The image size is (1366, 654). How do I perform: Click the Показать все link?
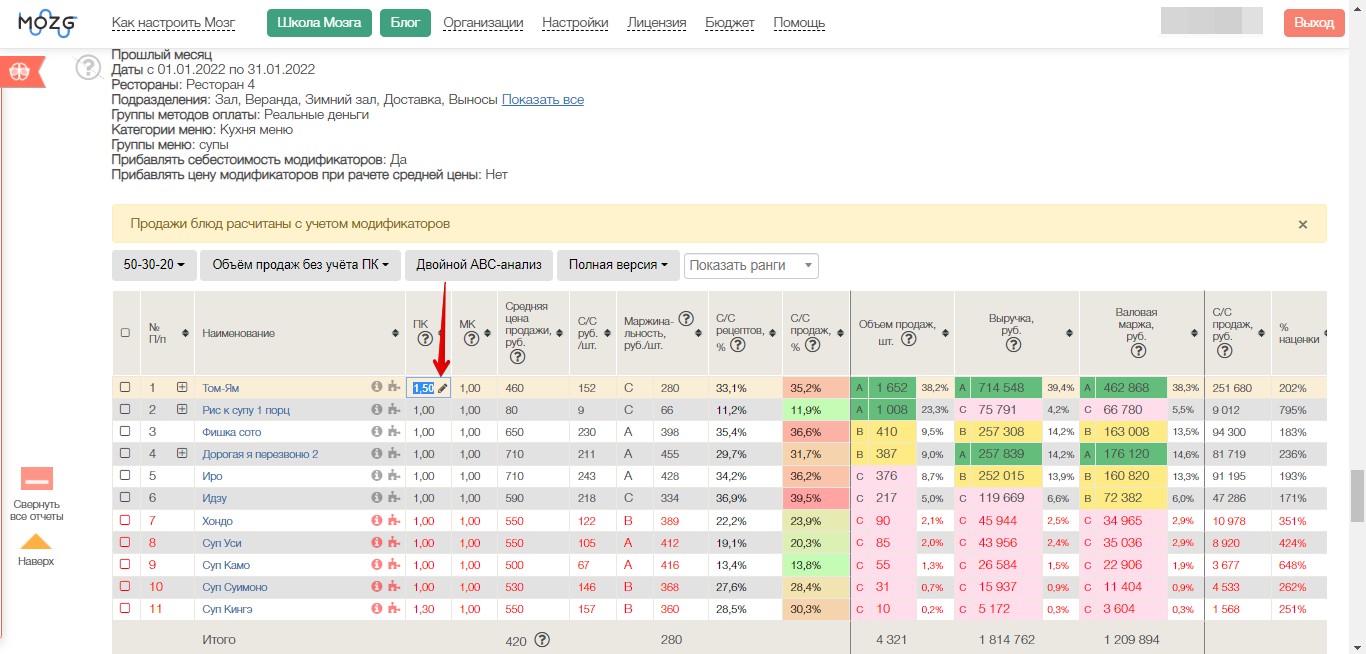[543, 100]
